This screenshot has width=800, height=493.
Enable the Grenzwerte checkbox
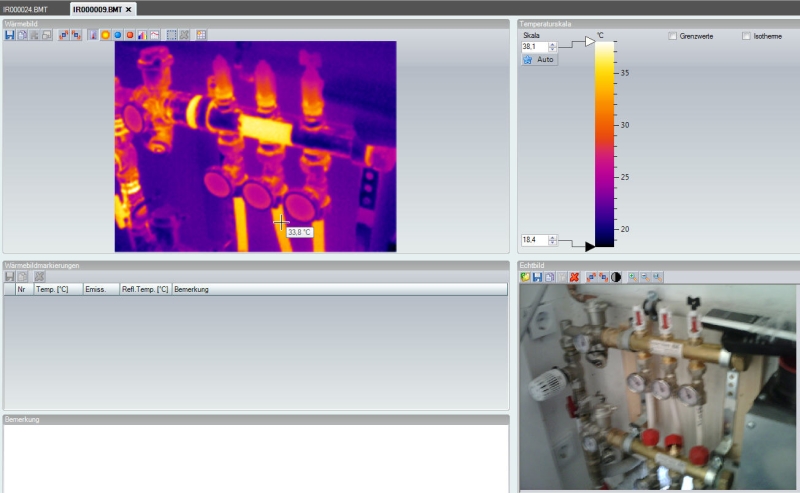[x=672, y=36]
